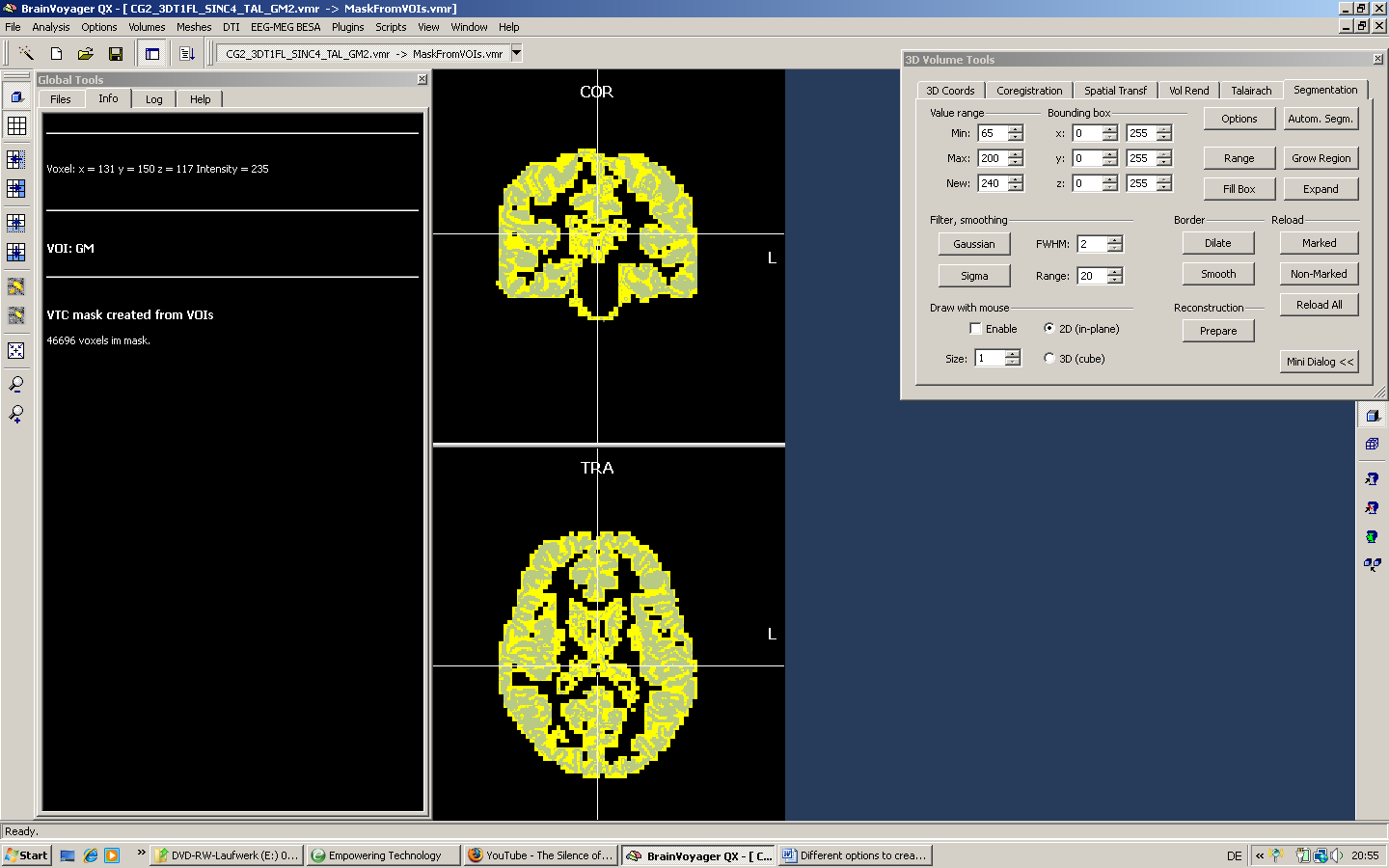
Task: Expand panel with Mini Dialog << button
Action: click(1320, 362)
